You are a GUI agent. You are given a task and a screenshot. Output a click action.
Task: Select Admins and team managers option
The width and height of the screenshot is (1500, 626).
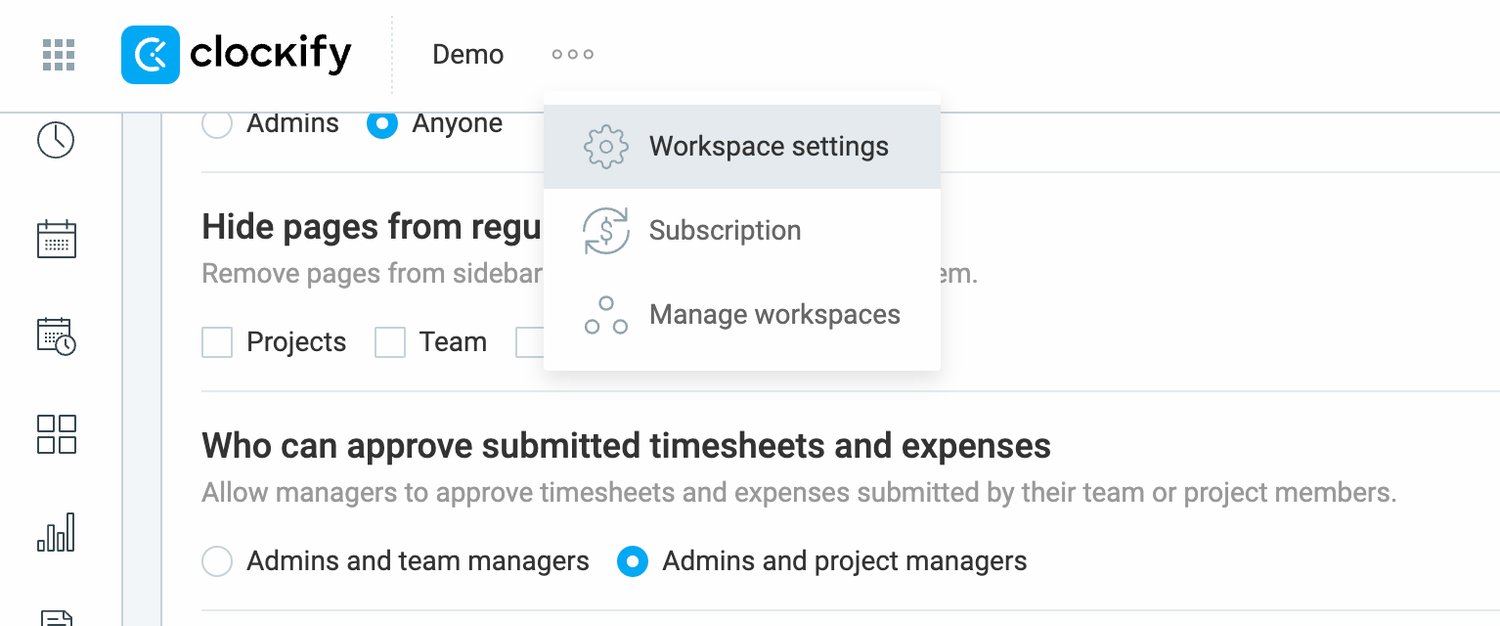point(217,561)
